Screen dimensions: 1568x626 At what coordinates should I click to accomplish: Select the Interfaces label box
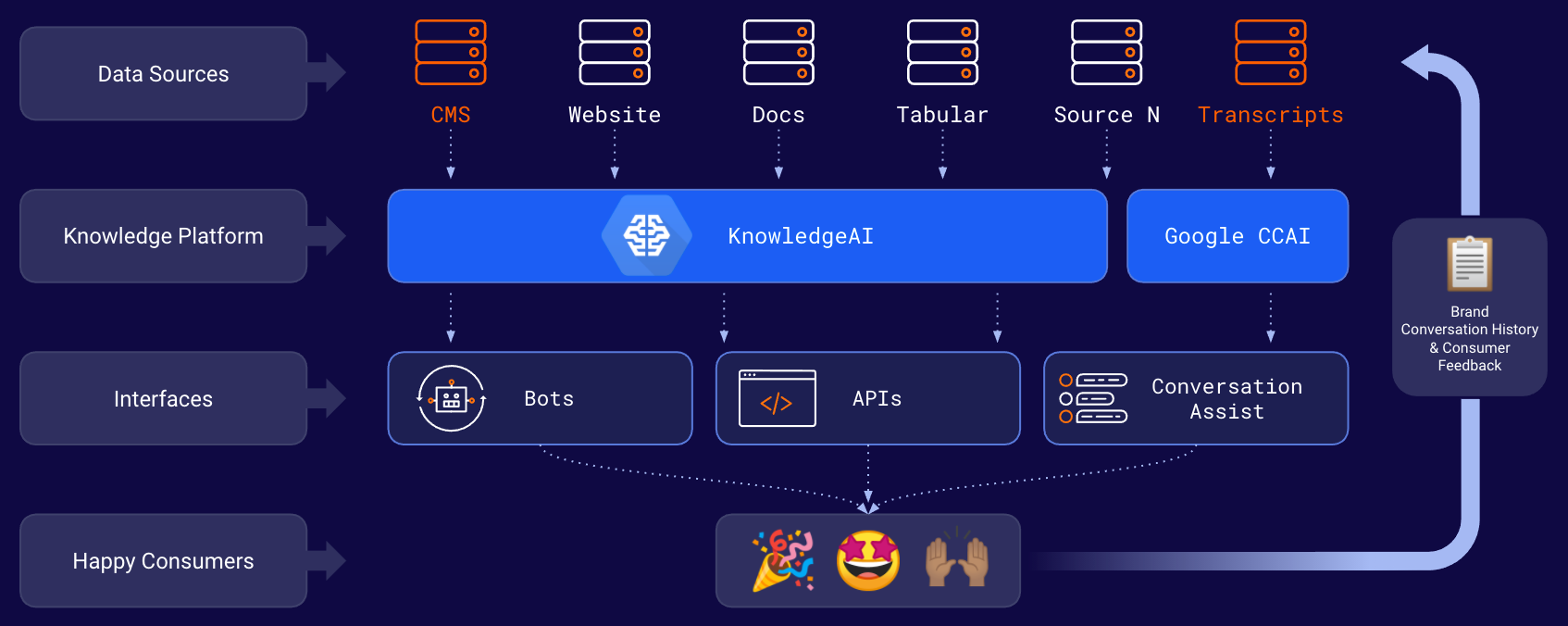pos(164,398)
